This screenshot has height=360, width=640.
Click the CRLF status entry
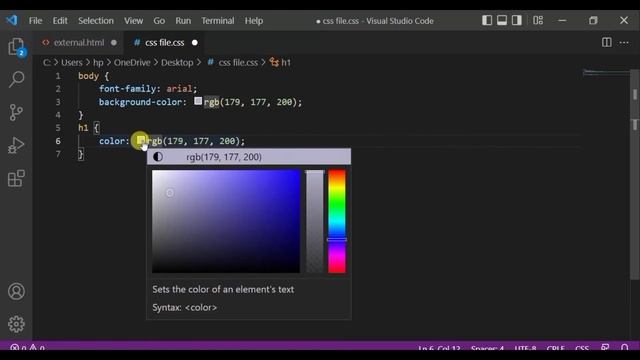click(x=556, y=348)
